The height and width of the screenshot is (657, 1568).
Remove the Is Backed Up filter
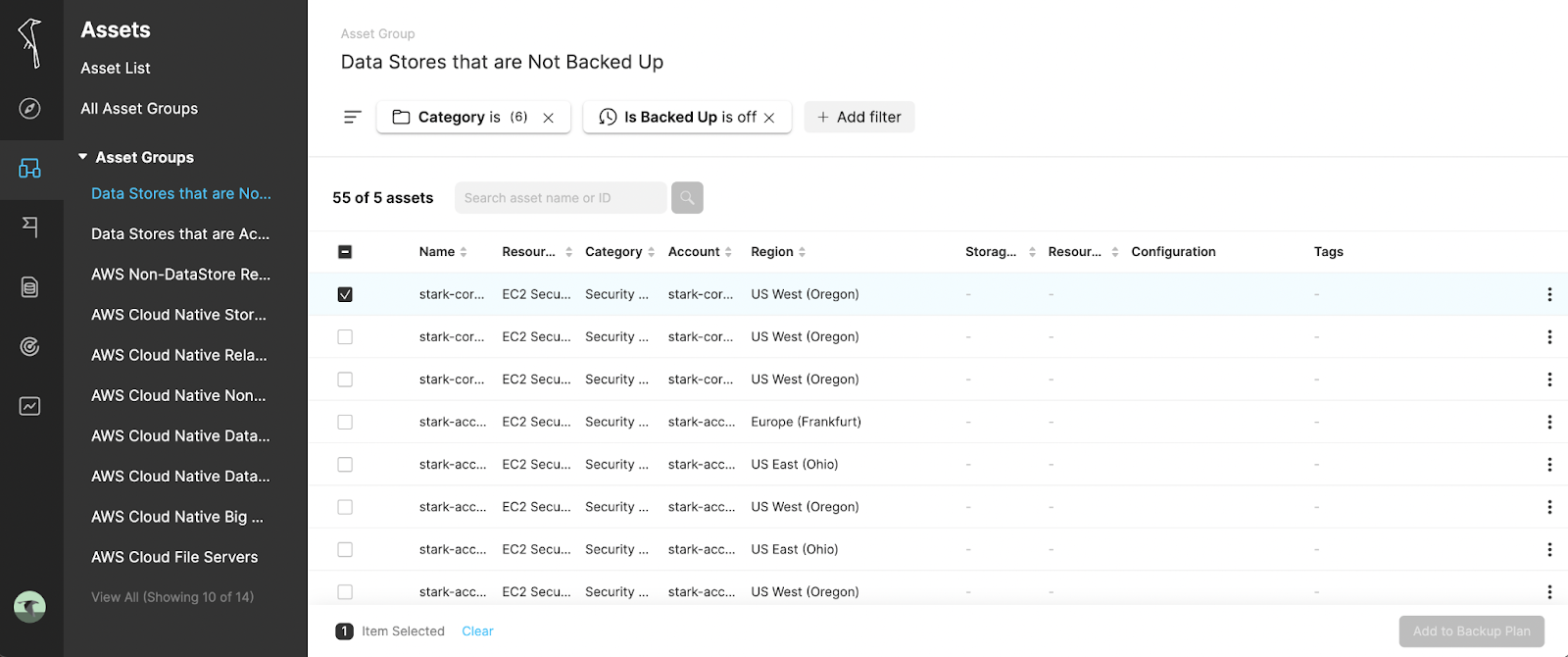pyautogui.click(x=770, y=118)
